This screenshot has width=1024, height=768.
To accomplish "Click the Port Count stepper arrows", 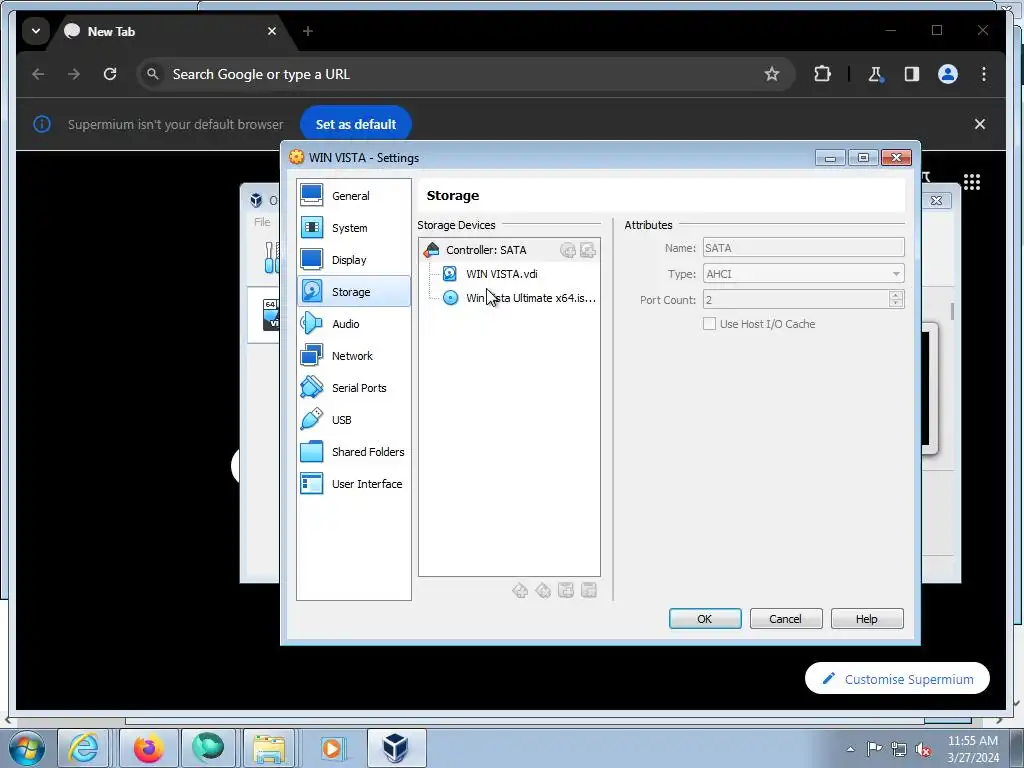I will coord(896,299).
